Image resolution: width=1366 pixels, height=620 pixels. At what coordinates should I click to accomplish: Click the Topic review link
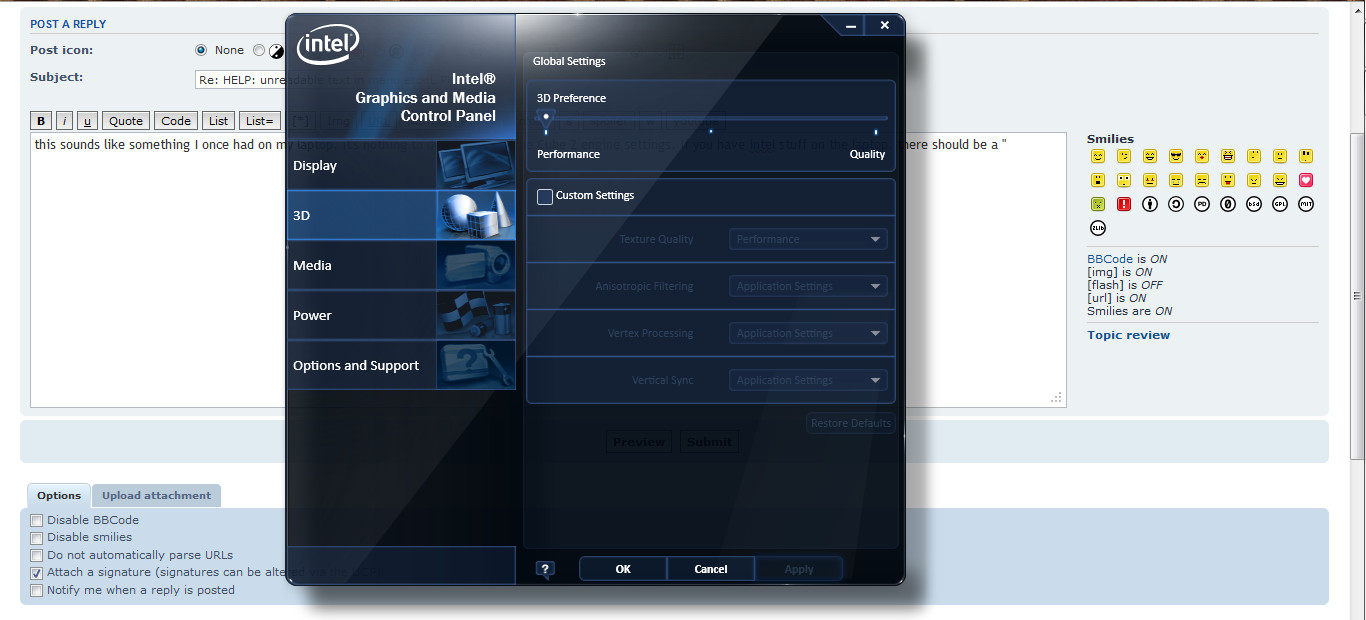coord(1128,335)
